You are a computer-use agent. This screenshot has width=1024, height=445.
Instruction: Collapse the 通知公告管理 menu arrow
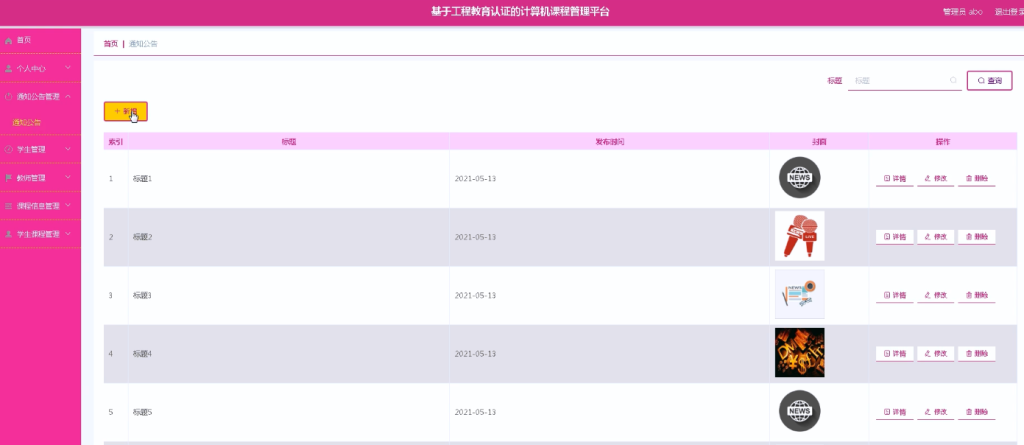tap(68, 96)
